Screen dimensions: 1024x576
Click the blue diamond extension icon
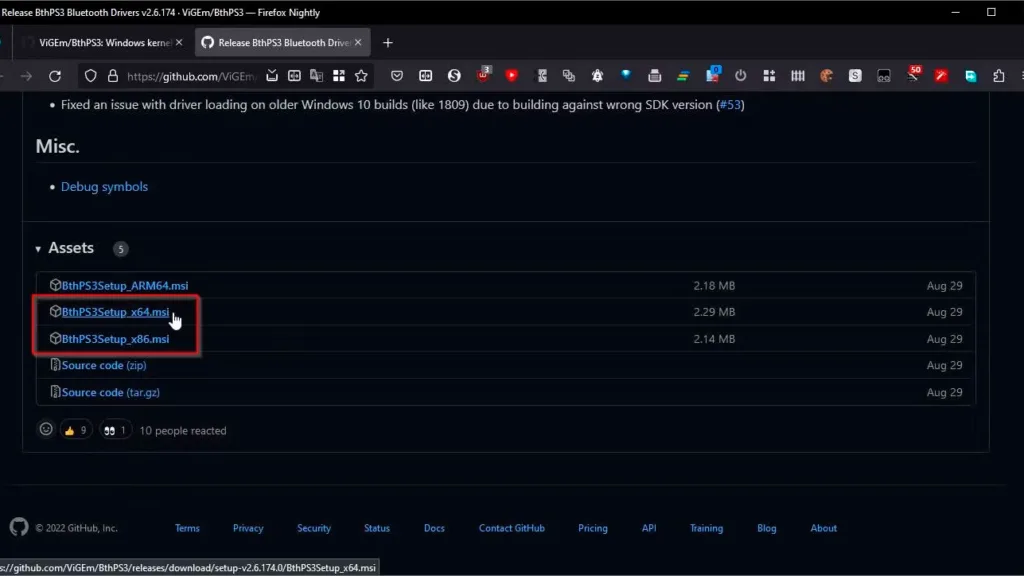pyautogui.click(x=626, y=74)
